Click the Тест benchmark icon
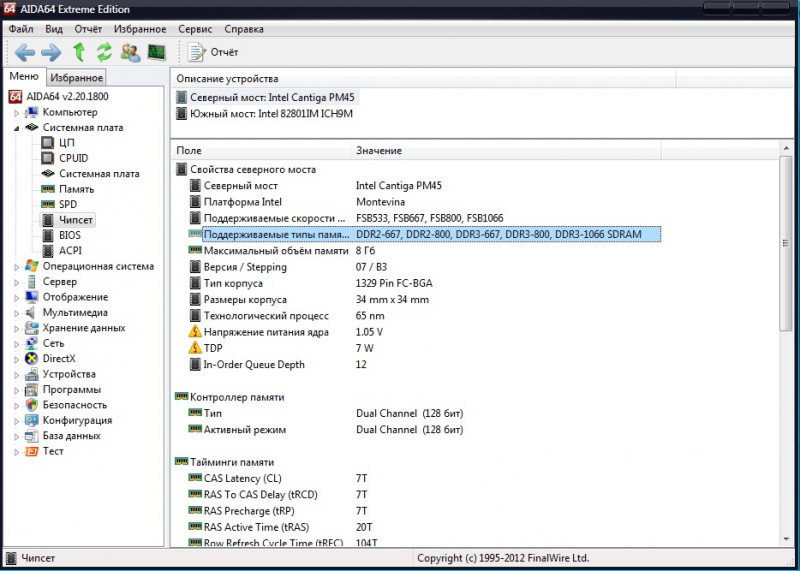 (32, 452)
